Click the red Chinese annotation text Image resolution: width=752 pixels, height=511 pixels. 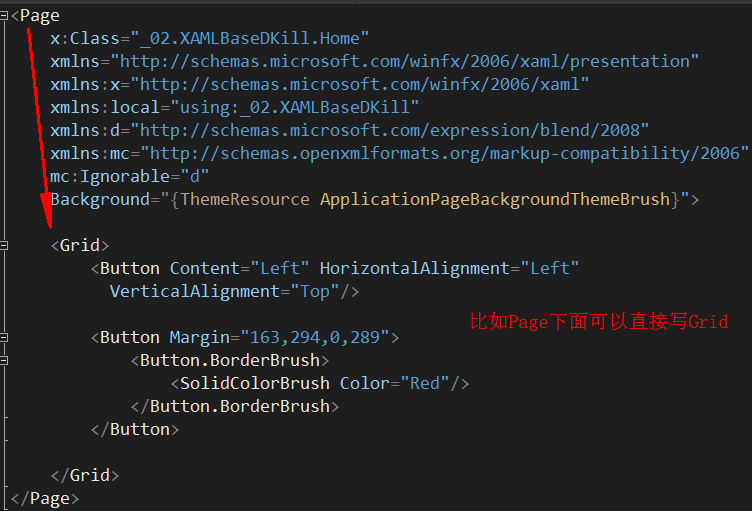click(599, 321)
